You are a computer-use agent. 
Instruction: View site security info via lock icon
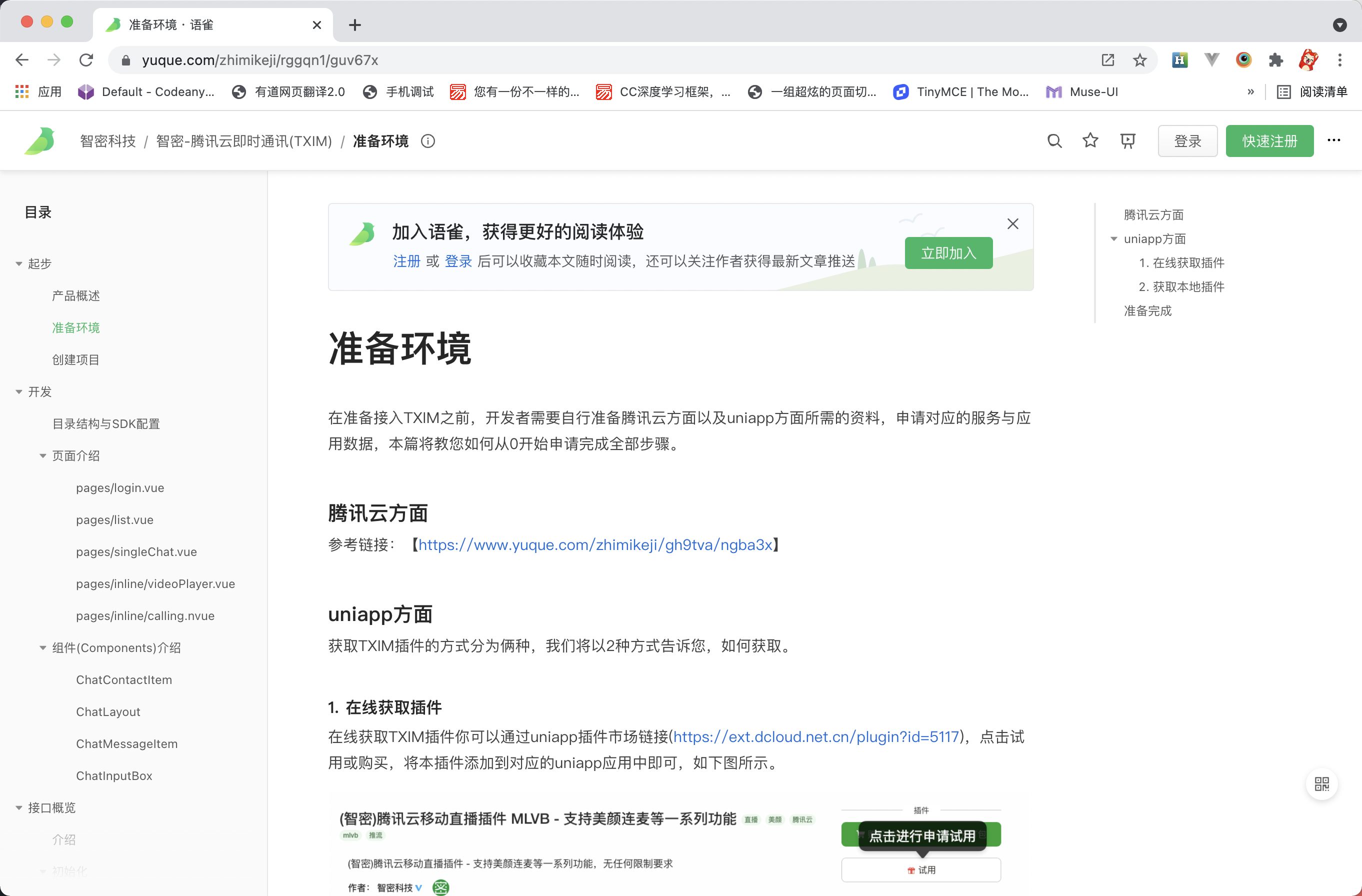[x=126, y=60]
